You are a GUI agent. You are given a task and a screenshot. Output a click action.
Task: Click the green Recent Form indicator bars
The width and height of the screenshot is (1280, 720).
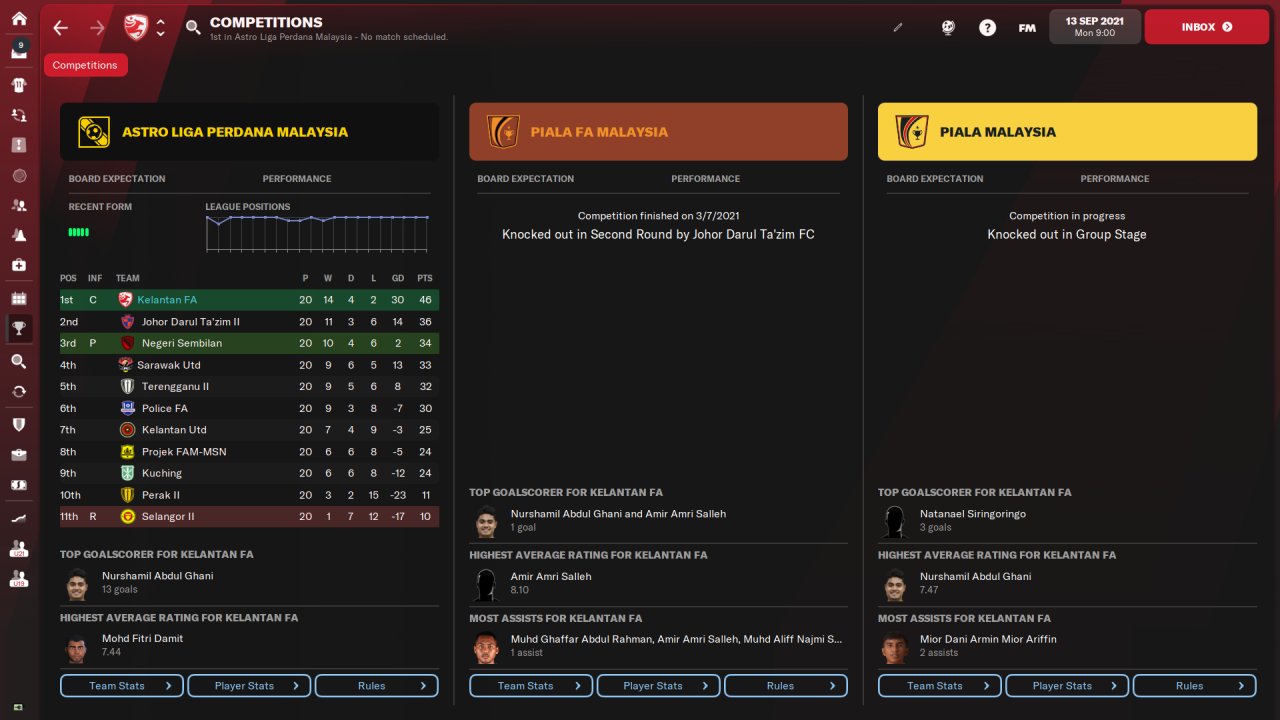coord(78,232)
